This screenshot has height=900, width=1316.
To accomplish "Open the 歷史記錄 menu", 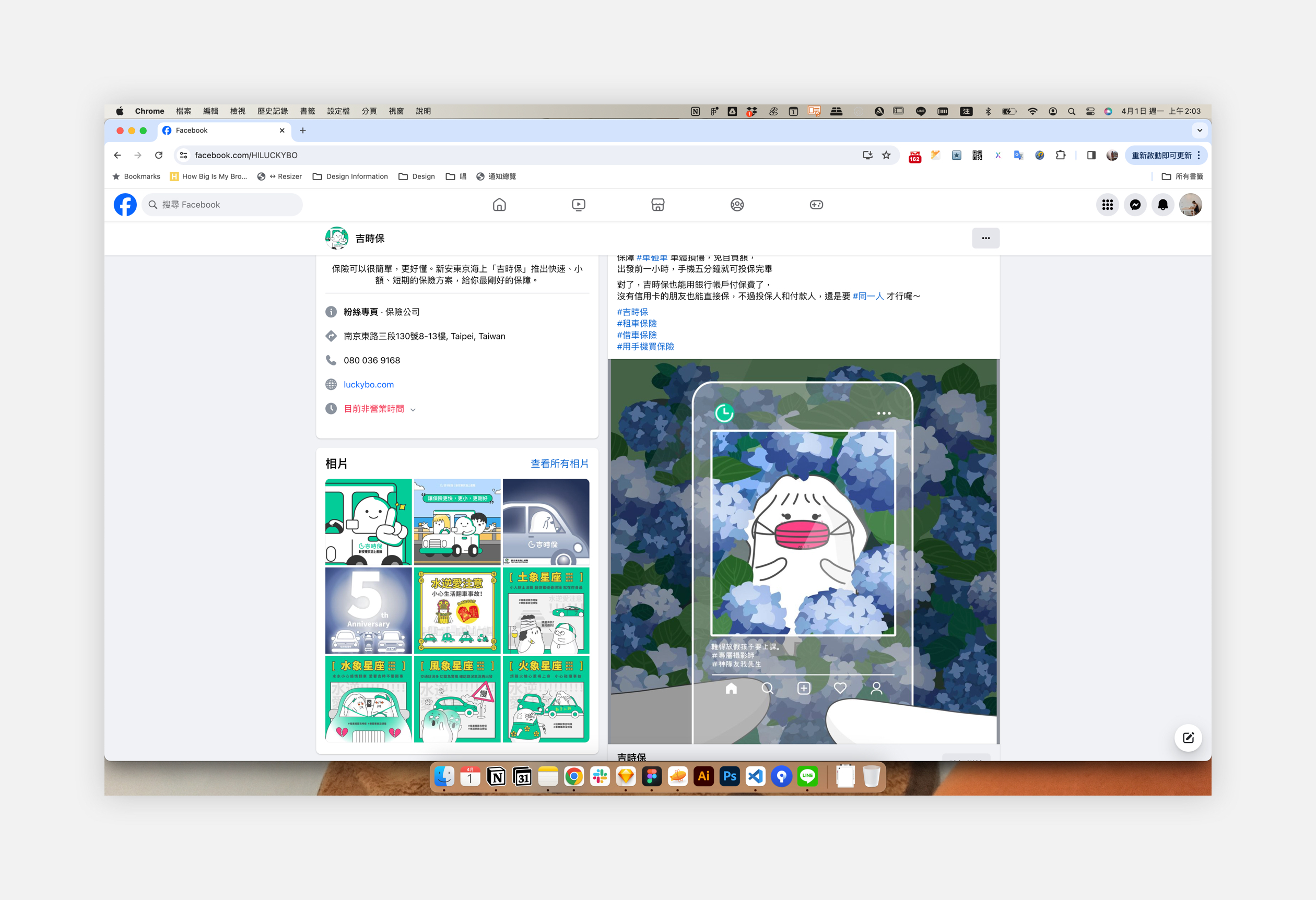I will pyautogui.click(x=273, y=112).
